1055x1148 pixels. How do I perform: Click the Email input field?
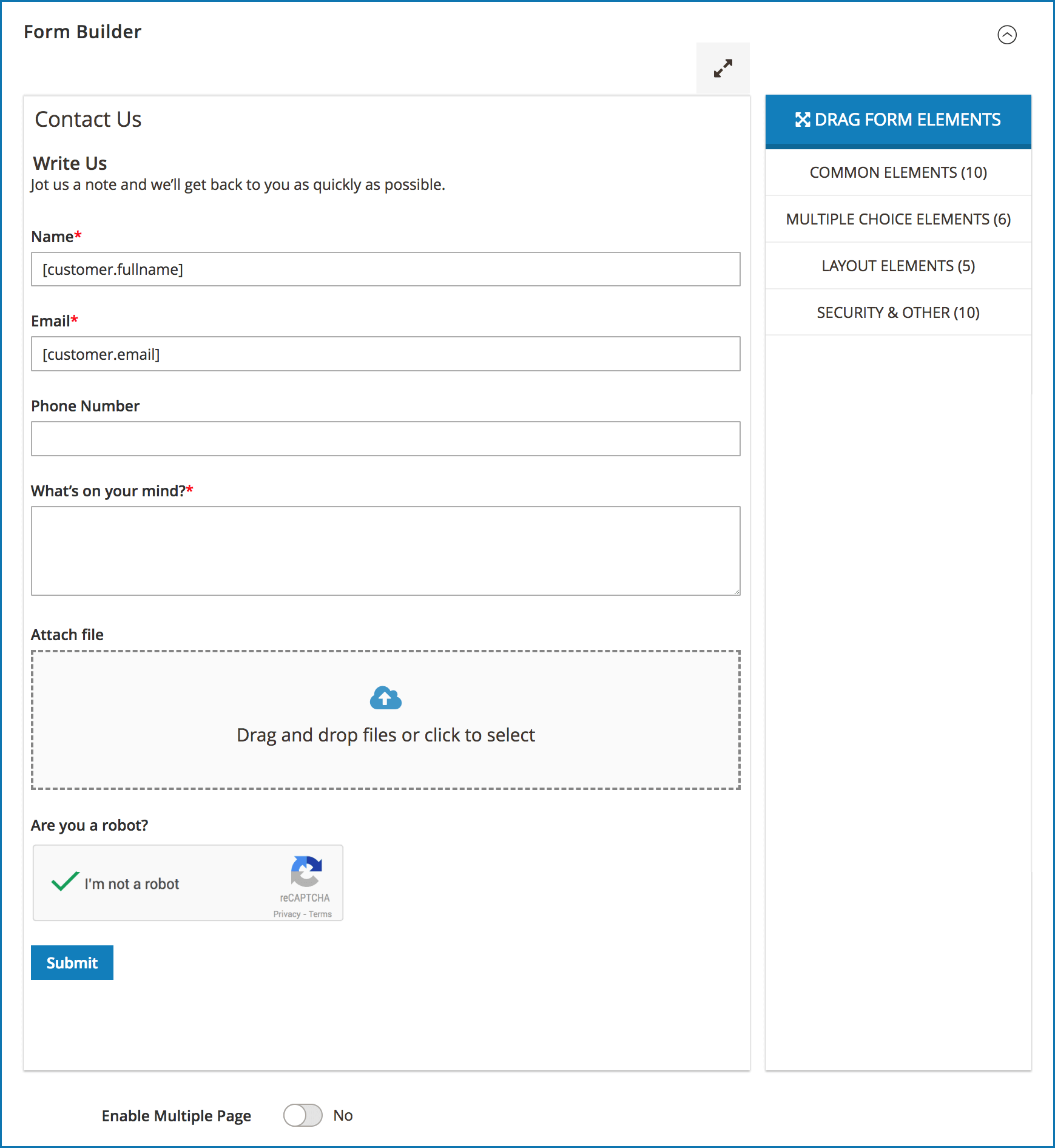(386, 354)
